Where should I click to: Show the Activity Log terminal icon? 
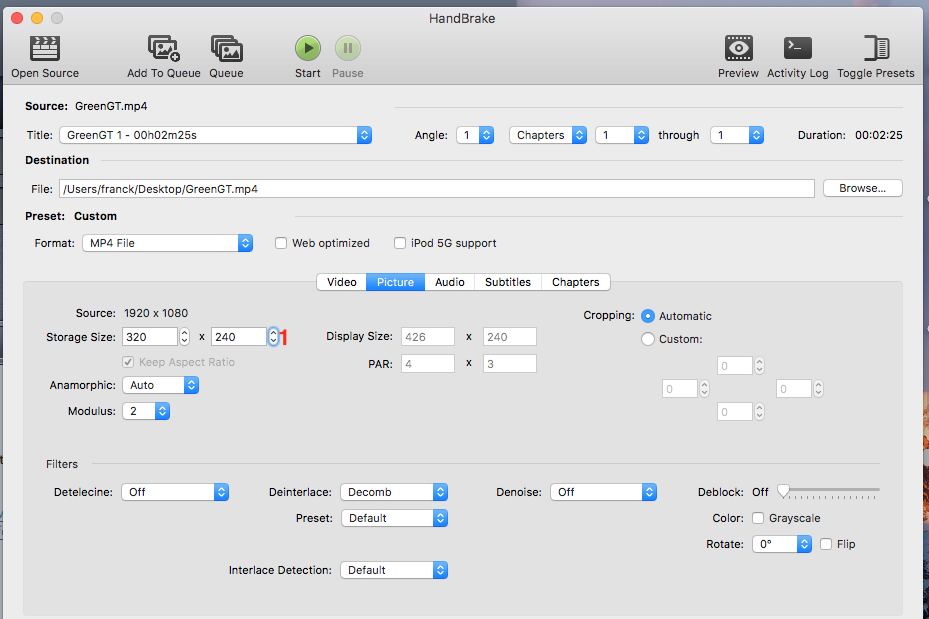pyautogui.click(x=797, y=49)
